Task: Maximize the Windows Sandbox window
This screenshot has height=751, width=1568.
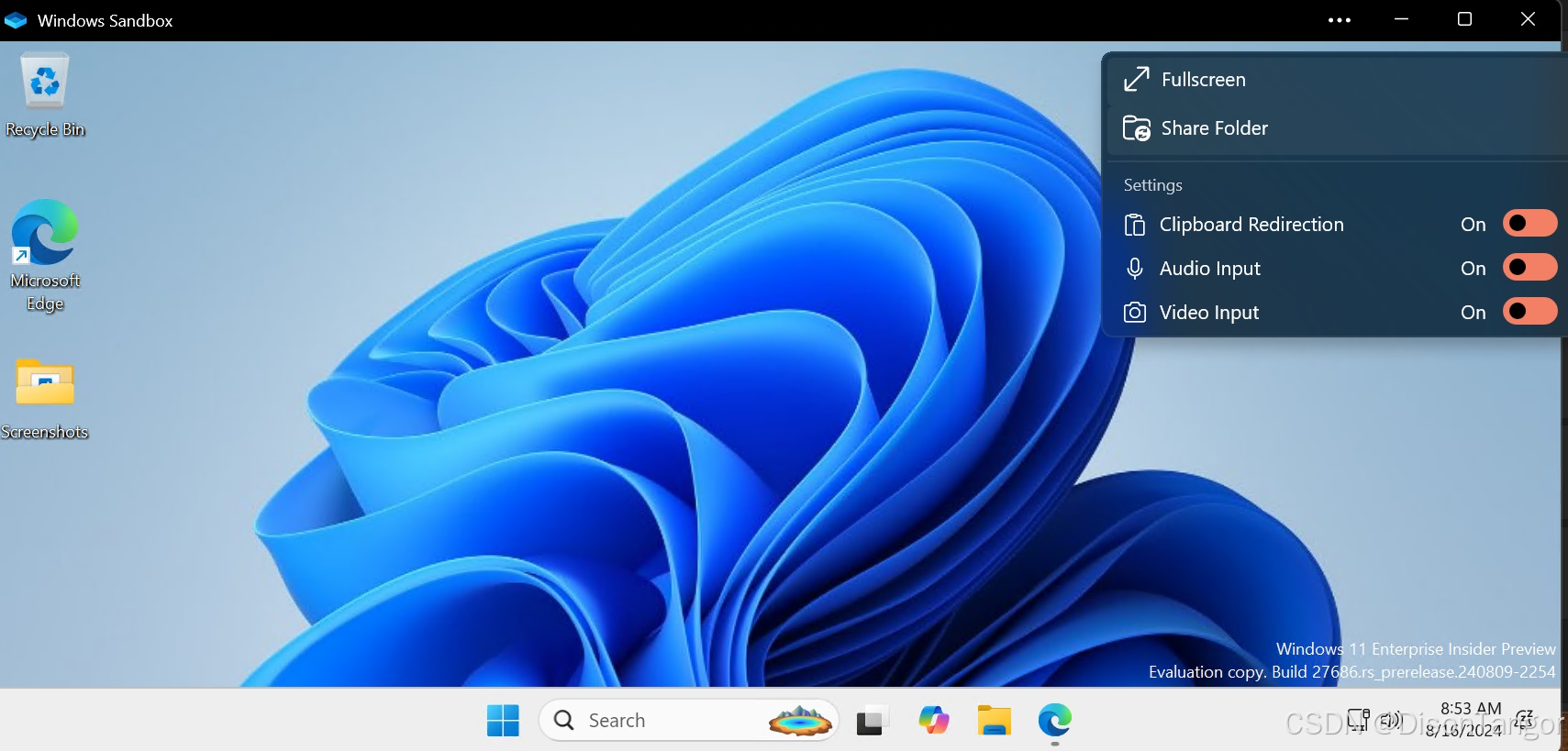Action: pyautogui.click(x=1464, y=19)
